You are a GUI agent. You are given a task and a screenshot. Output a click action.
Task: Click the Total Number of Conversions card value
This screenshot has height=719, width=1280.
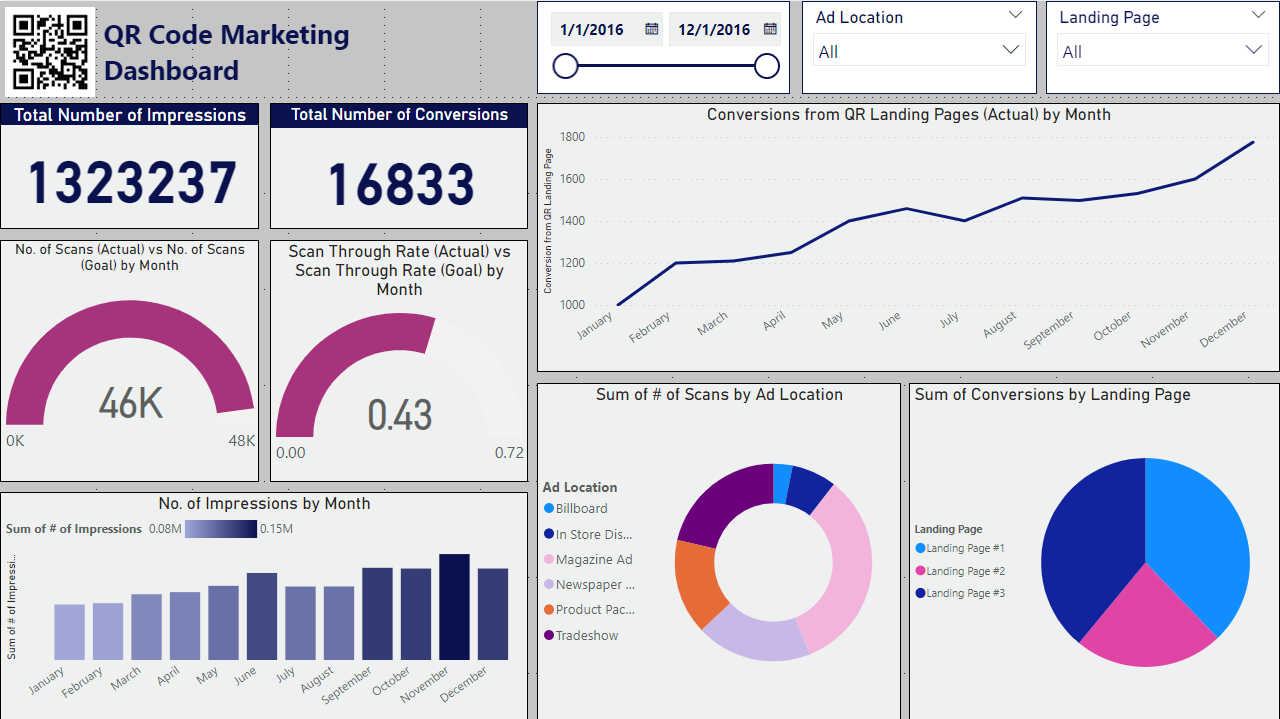pyautogui.click(x=400, y=184)
